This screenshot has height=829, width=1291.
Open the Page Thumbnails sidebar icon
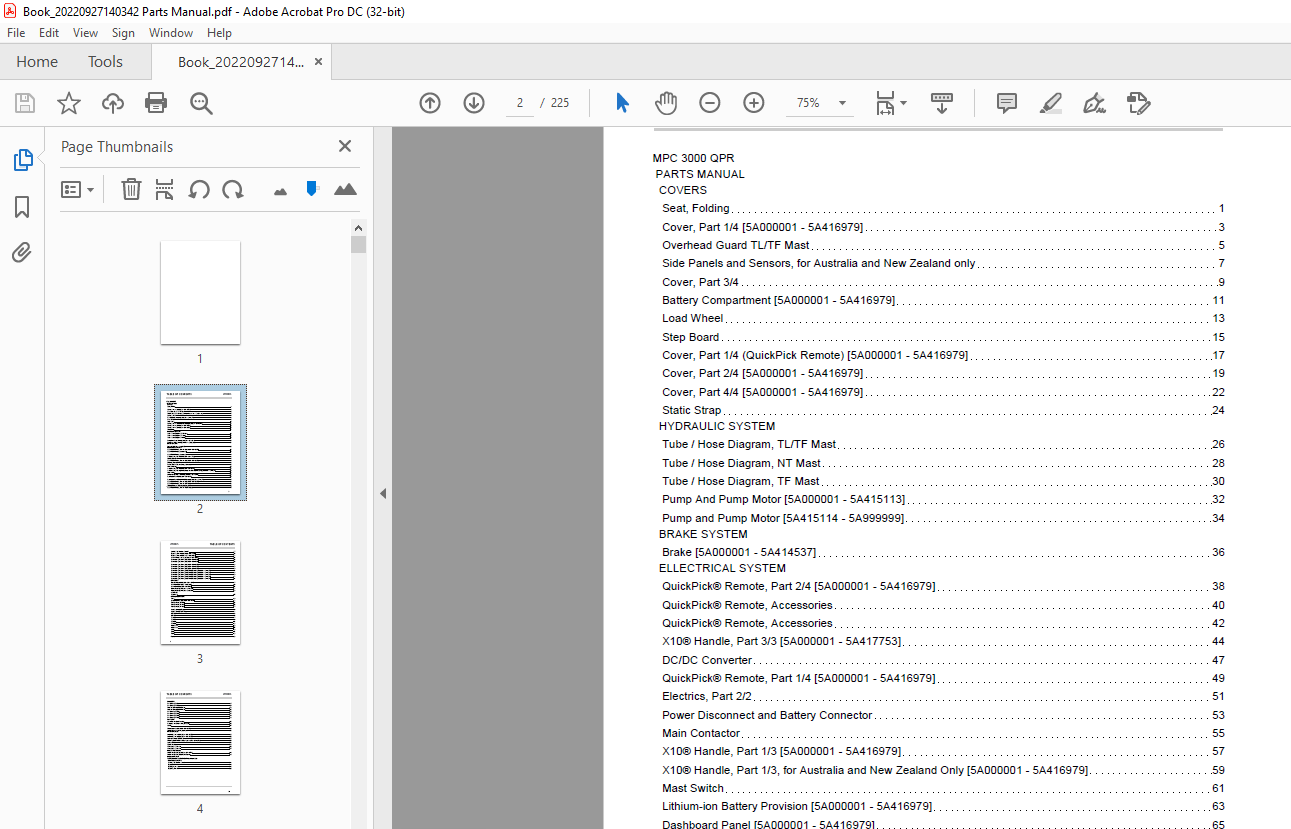tap(22, 160)
